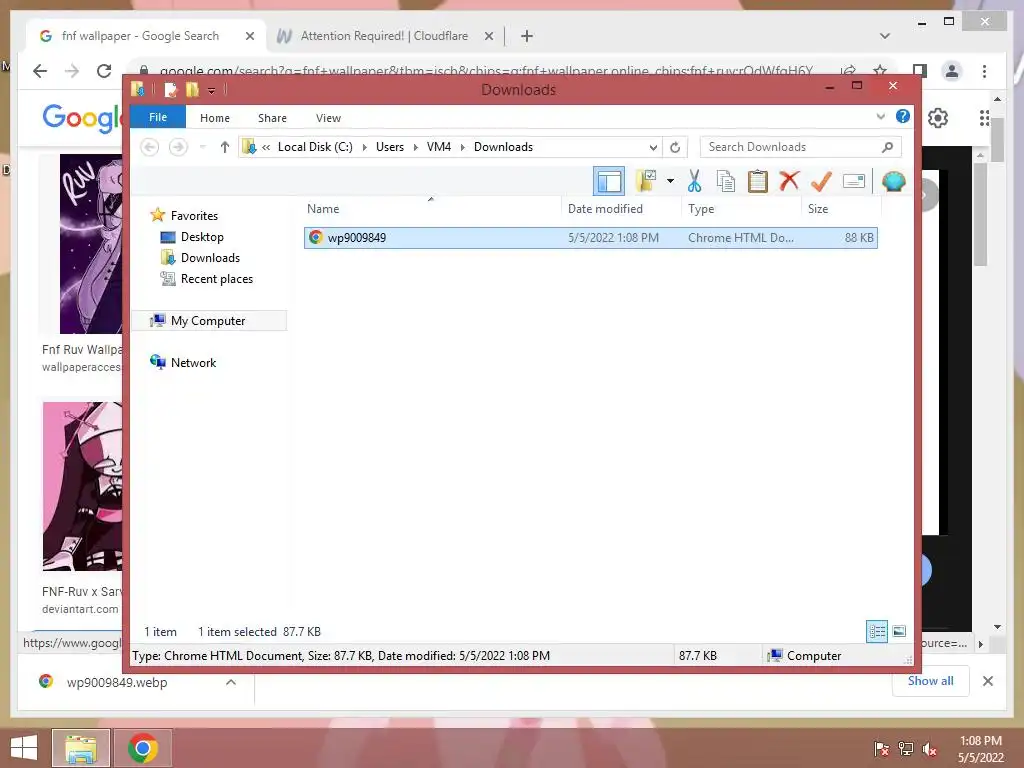The width and height of the screenshot is (1024, 768).
Task: Click the Copy icon in Explorer toolbar
Action: pyautogui.click(x=726, y=181)
